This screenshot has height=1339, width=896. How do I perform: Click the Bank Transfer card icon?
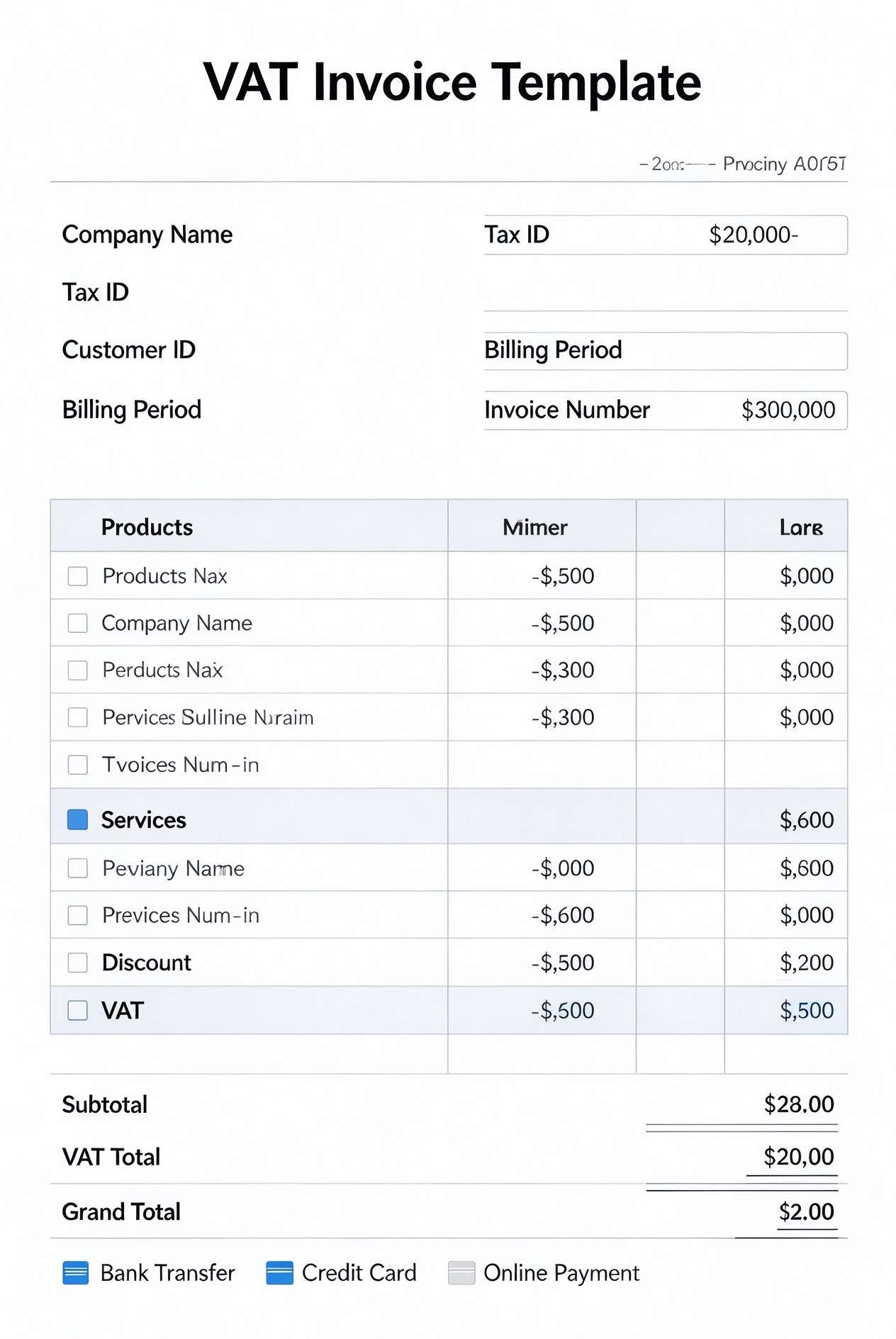click(76, 1273)
